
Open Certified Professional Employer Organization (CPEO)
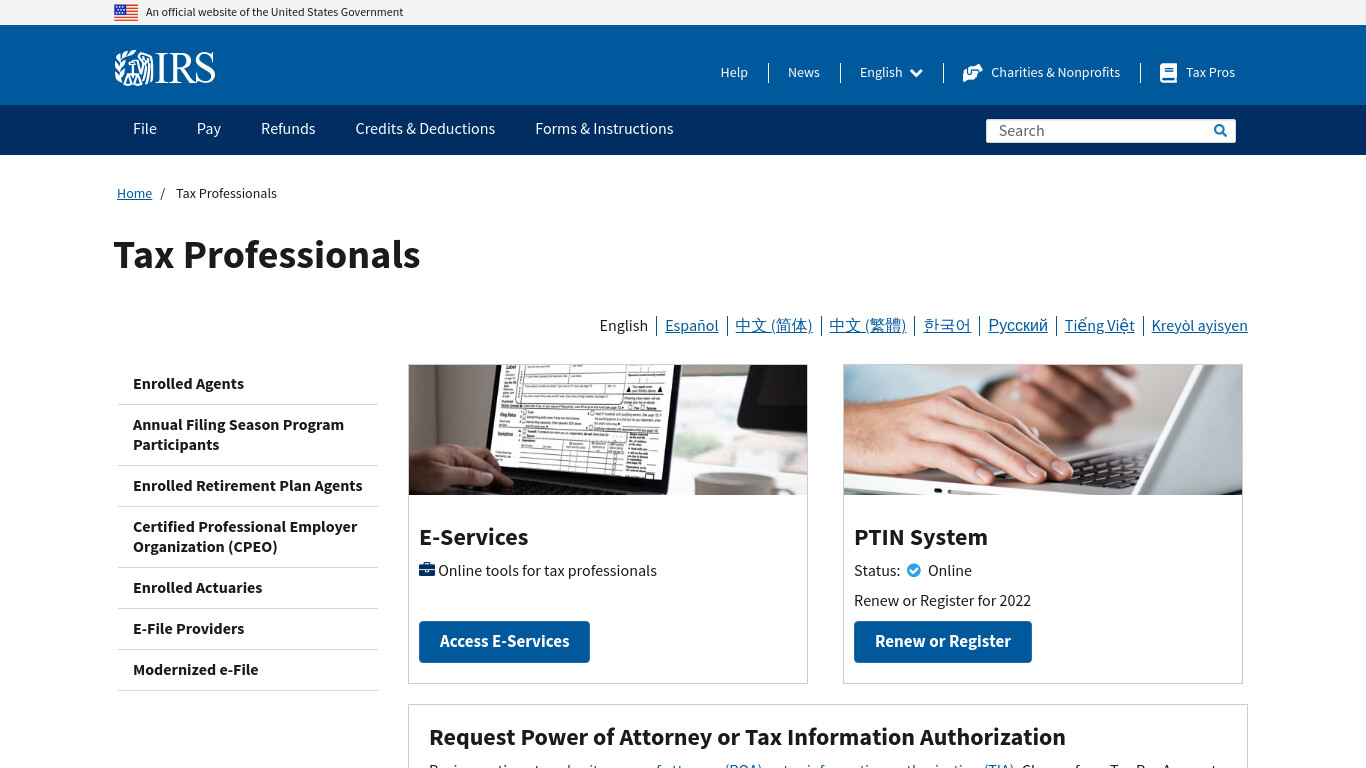point(245,537)
